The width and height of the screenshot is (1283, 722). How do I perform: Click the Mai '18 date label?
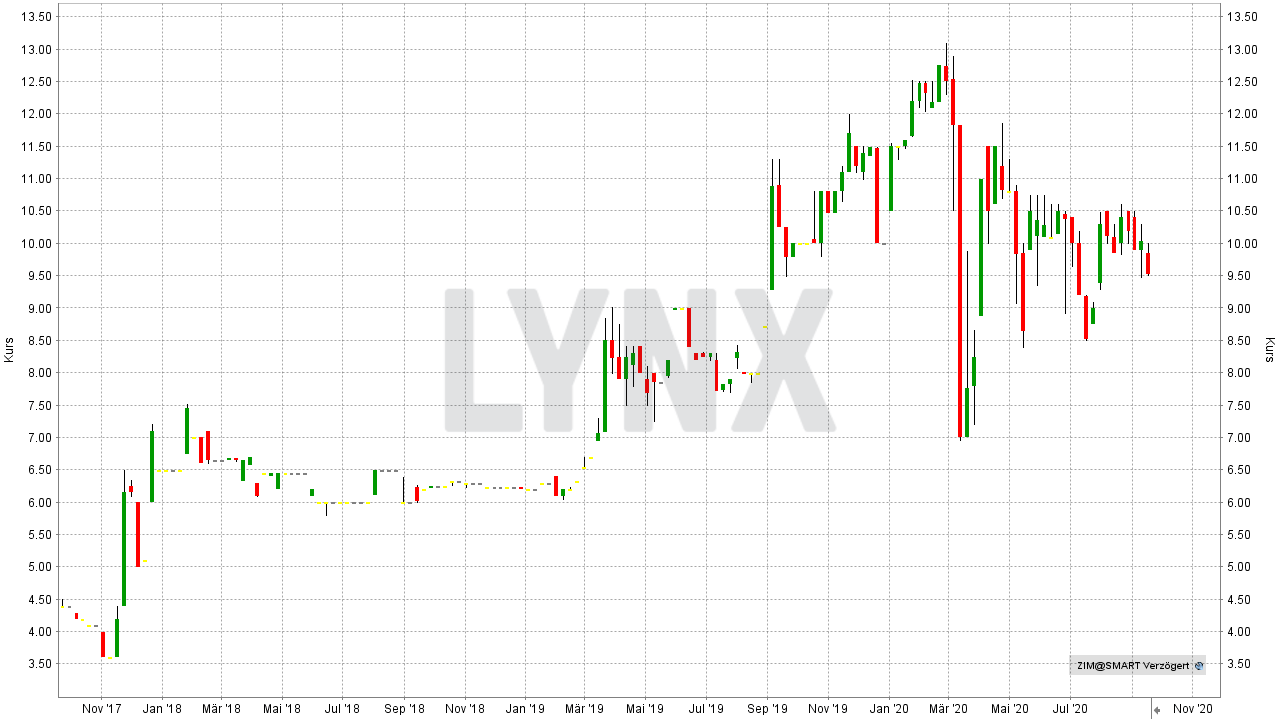(282, 709)
